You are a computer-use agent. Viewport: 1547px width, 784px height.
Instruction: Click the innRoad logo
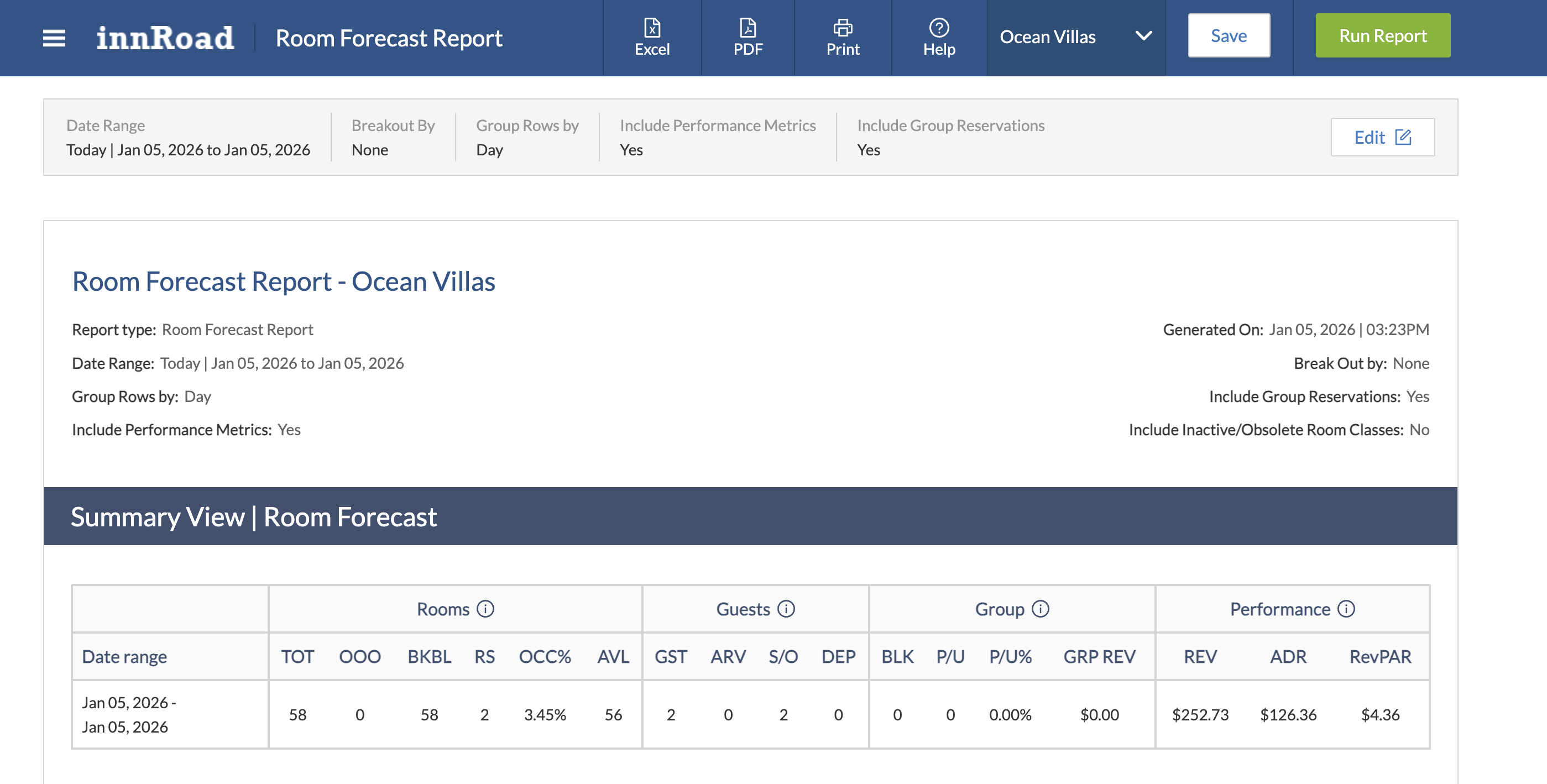click(x=165, y=38)
